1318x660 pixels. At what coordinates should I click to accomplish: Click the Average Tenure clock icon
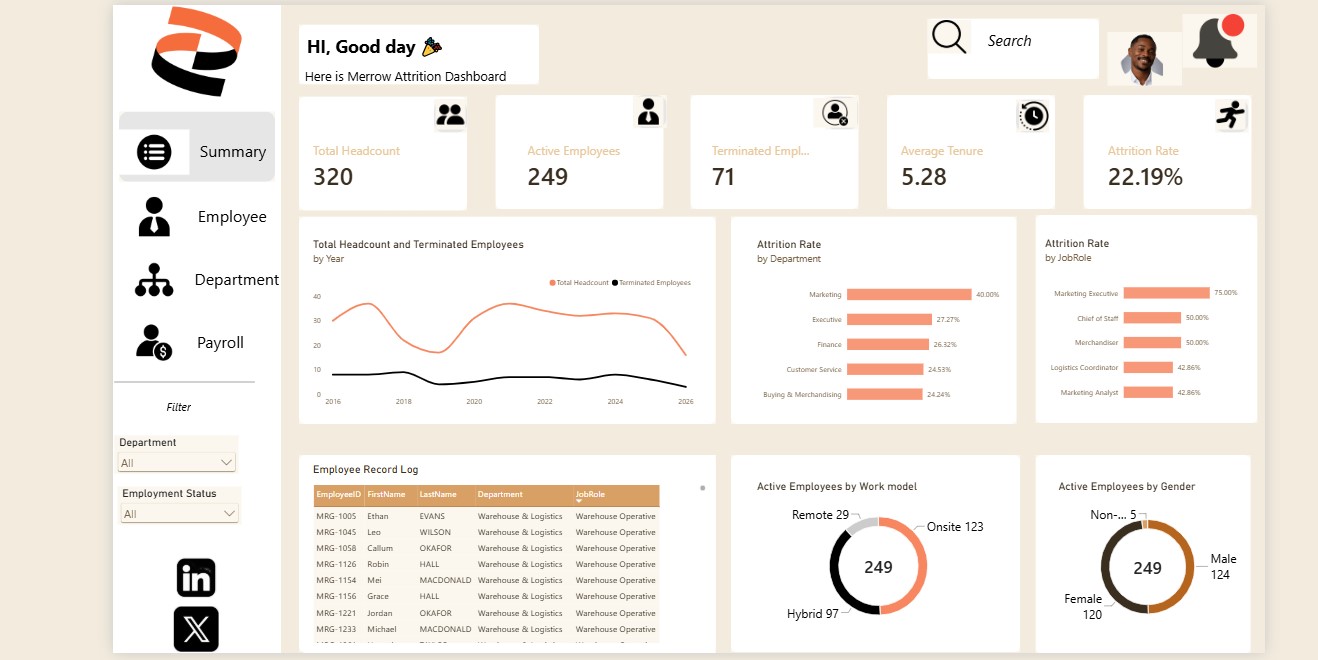coord(1032,116)
